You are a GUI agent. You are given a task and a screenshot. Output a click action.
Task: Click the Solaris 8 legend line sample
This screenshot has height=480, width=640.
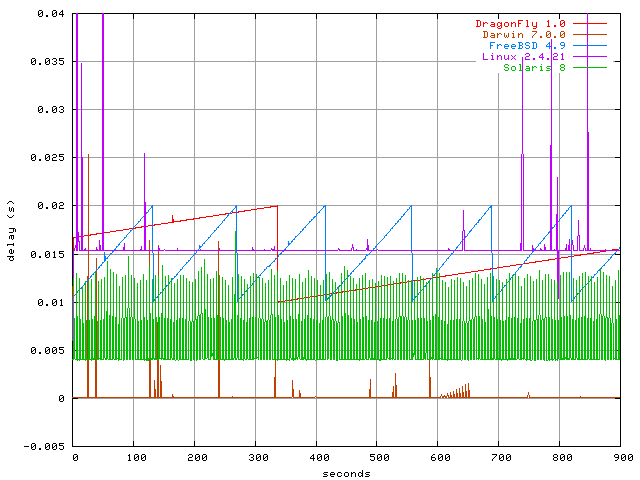coord(590,68)
